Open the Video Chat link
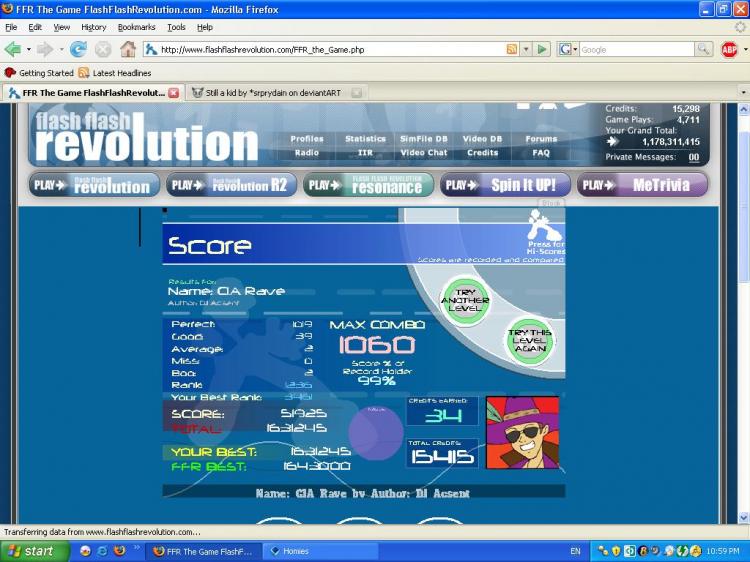Screen dimensions: 750x562 point(424,153)
